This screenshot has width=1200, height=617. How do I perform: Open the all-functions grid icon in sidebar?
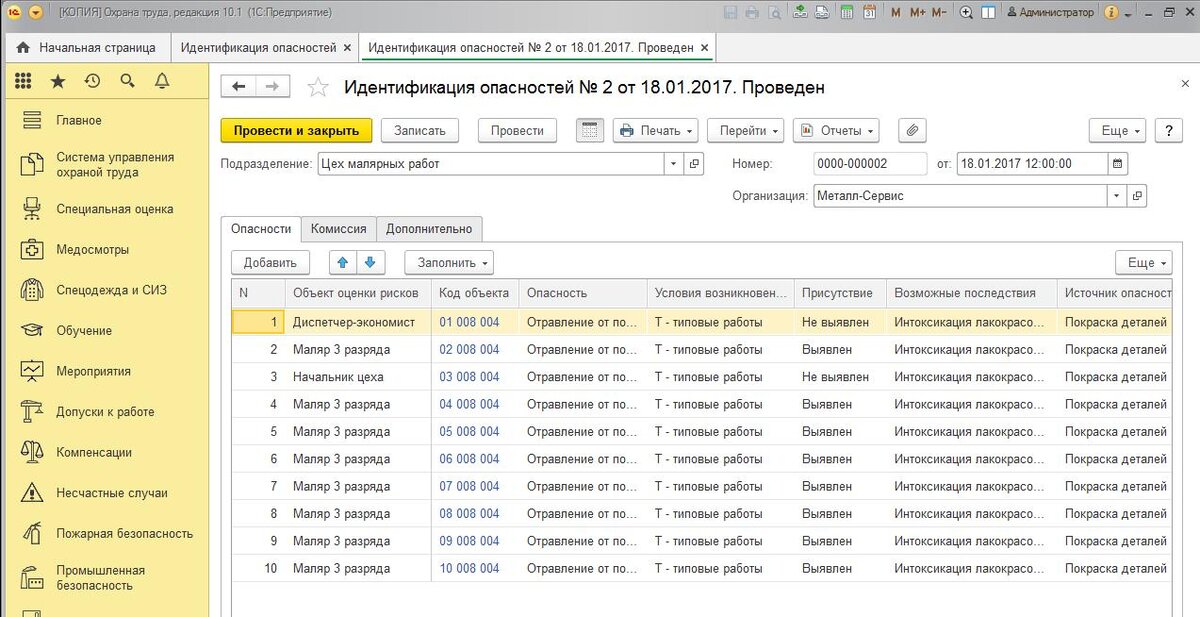coord(25,80)
